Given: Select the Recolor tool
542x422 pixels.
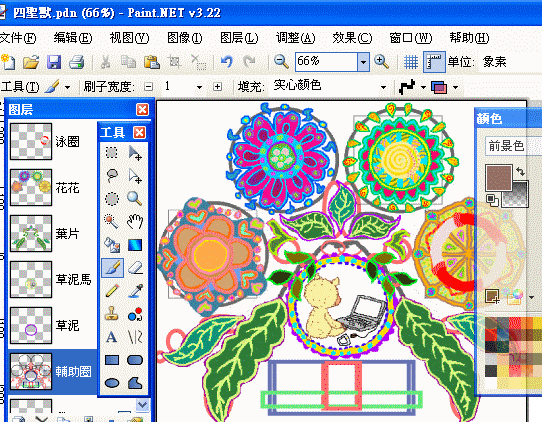Looking at the screenshot, I should tap(135, 314).
